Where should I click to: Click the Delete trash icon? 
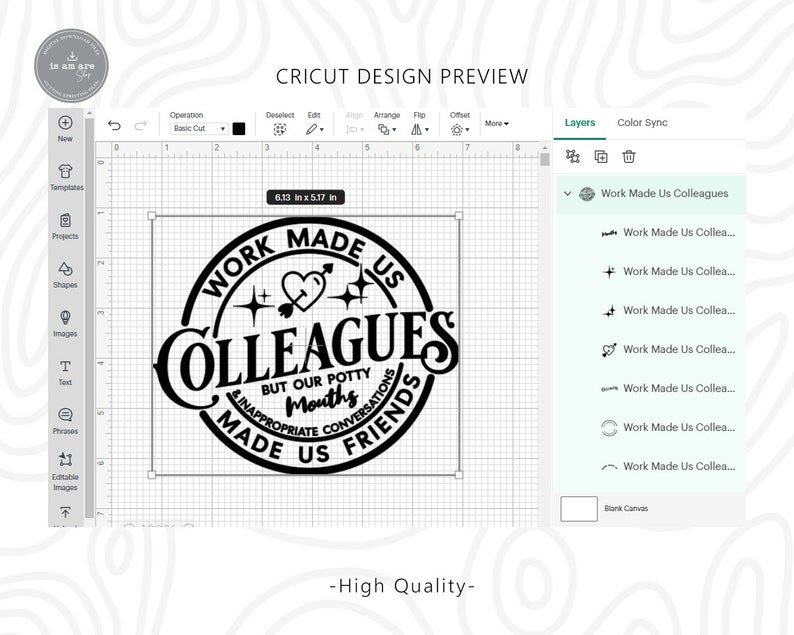click(x=629, y=156)
